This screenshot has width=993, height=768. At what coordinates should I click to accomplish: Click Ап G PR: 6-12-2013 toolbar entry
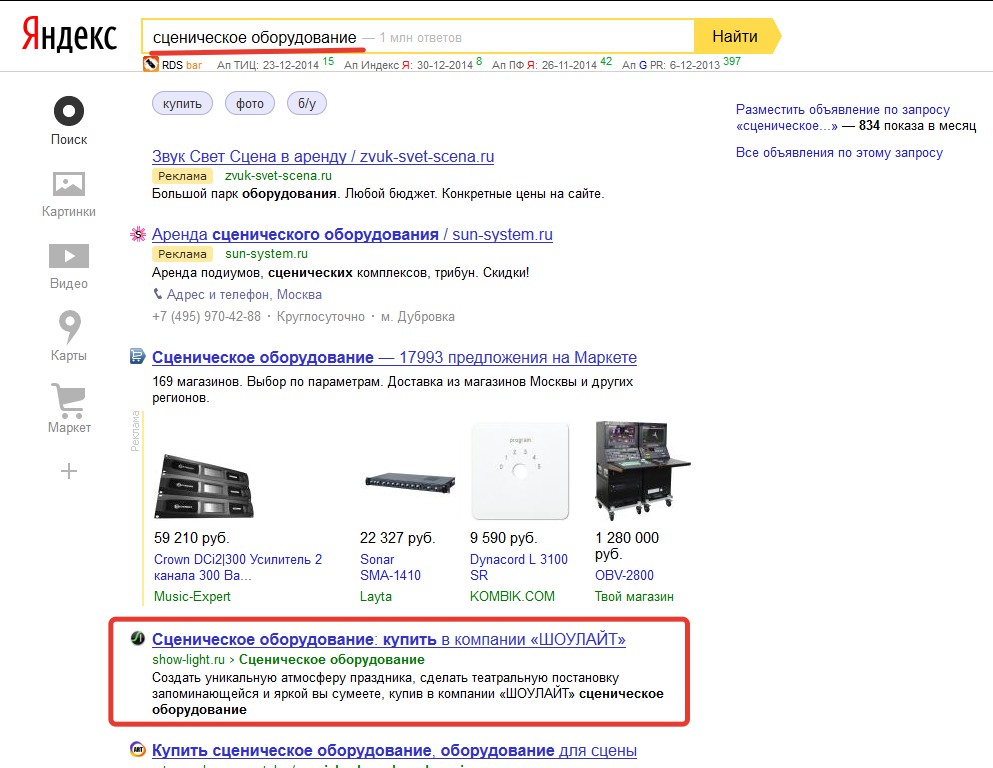pyautogui.click(x=681, y=64)
